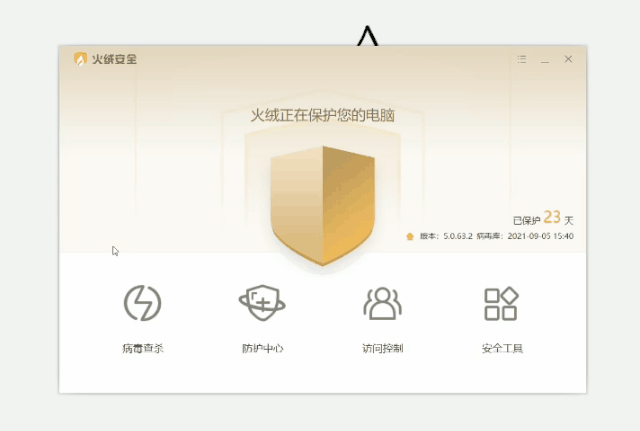Click the 火绒安全 title text
The height and width of the screenshot is (431, 640).
pos(114,60)
